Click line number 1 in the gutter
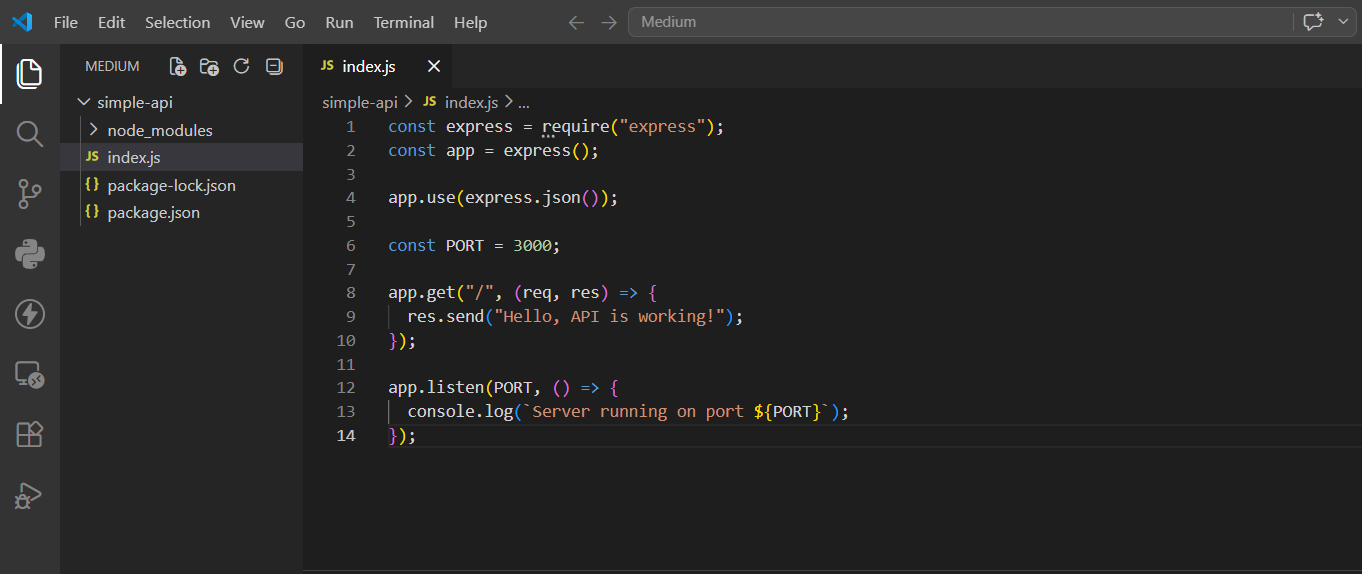 (x=350, y=127)
